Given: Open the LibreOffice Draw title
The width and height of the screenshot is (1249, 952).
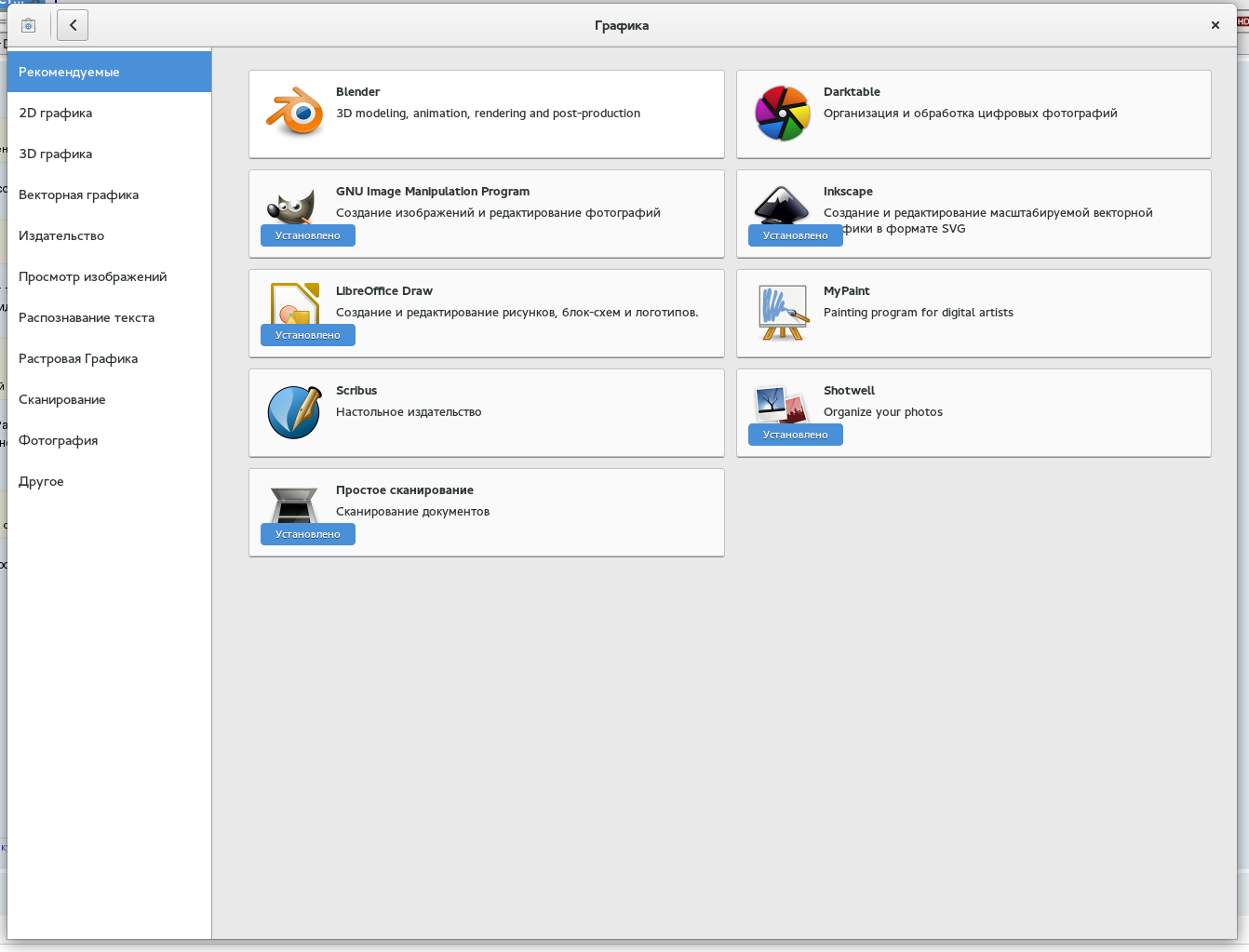Looking at the screenshot, I should 384,291.
